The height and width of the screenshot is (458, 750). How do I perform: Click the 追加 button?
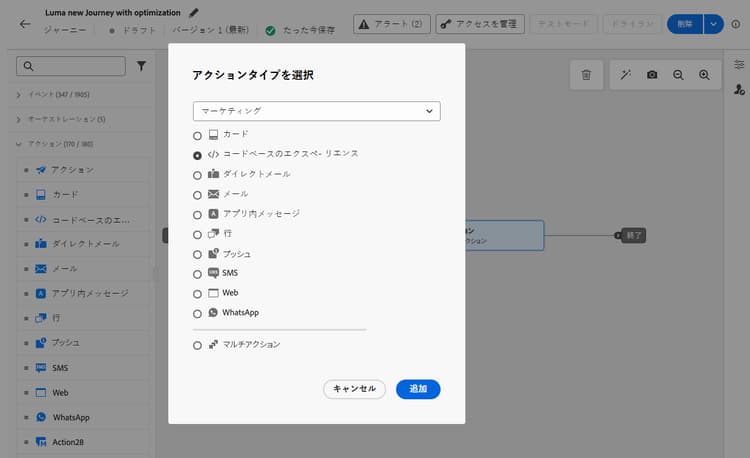click(x=418, y=389)
